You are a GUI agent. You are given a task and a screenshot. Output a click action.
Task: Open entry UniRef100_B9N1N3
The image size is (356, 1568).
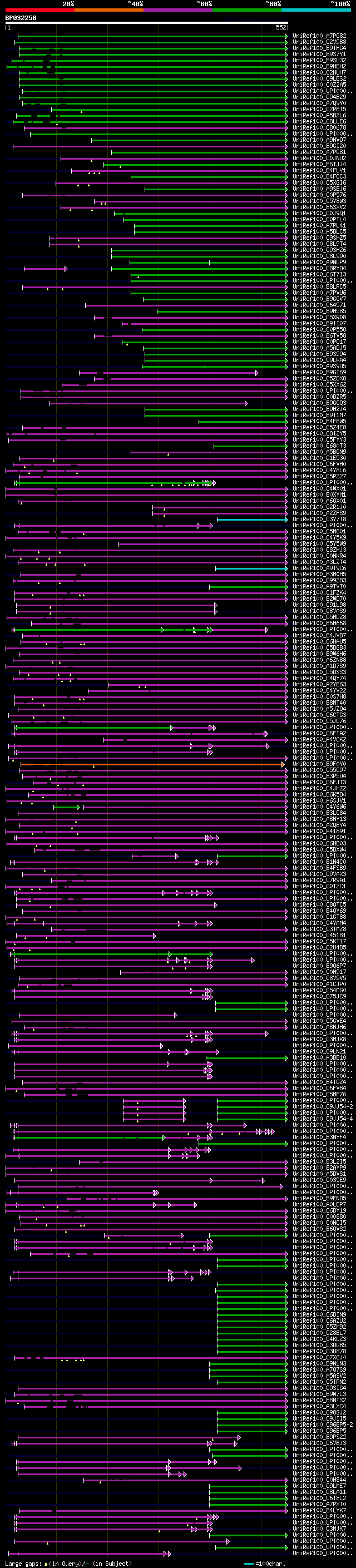click(x=319, y=1364)
